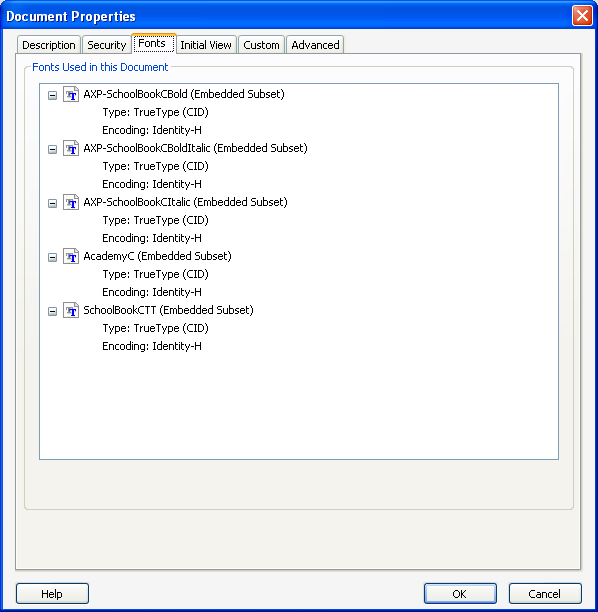Click the AcademyC font icon
The height and width of the screenshot is (612, 598).
click(71, 256)
